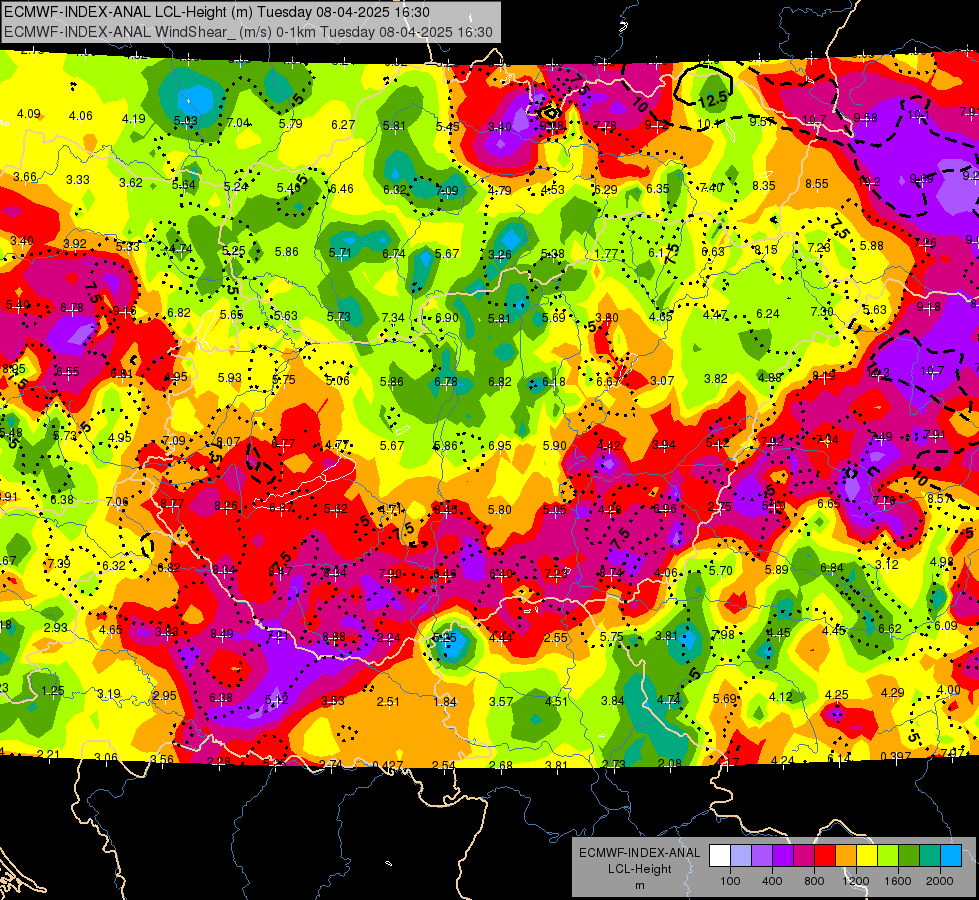The width and height of the screenshot is (979, 900).
Task: Click the wind shear value 7.04
Action: (238, 123)
